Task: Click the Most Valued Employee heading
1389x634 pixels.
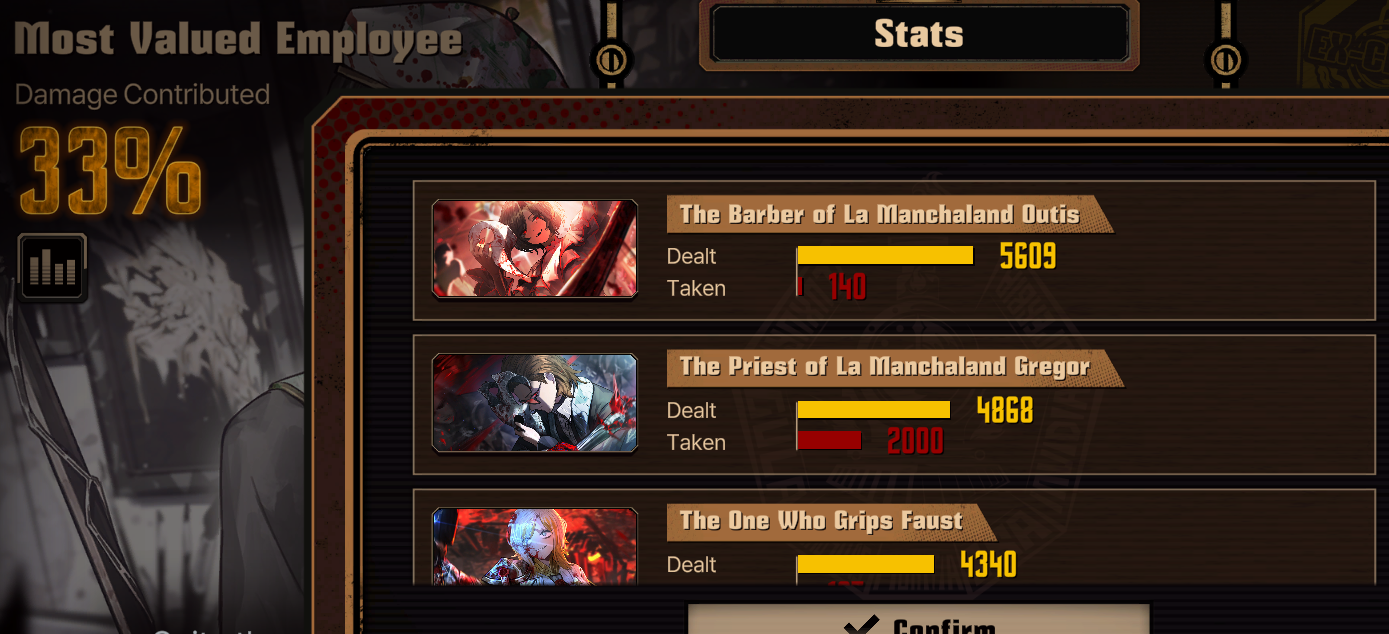Action: tap(238, 40)
